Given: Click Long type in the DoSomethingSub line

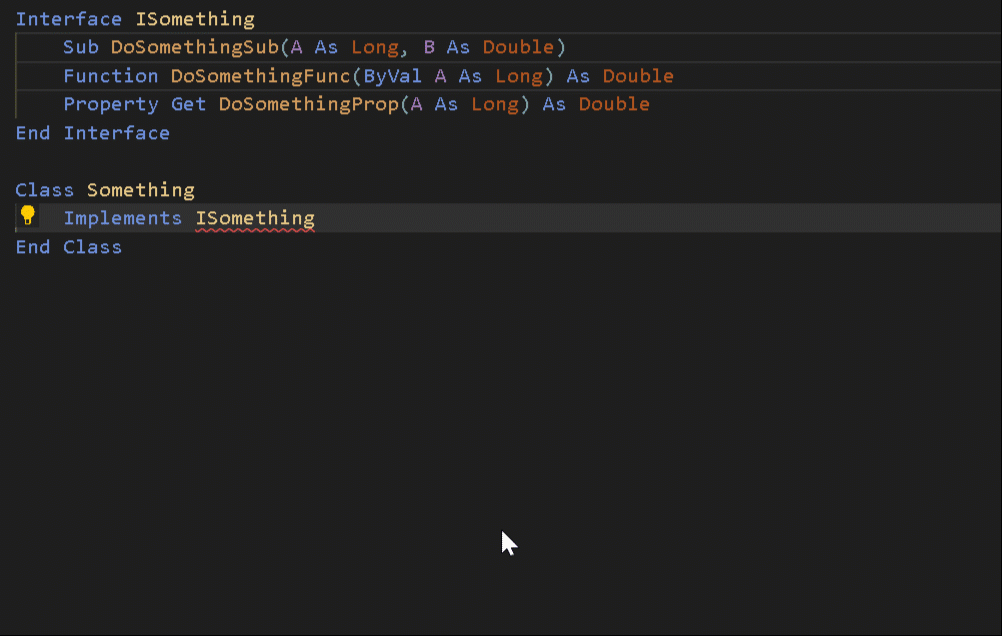Looking at the screenshot, I should (x=374, y=47).
